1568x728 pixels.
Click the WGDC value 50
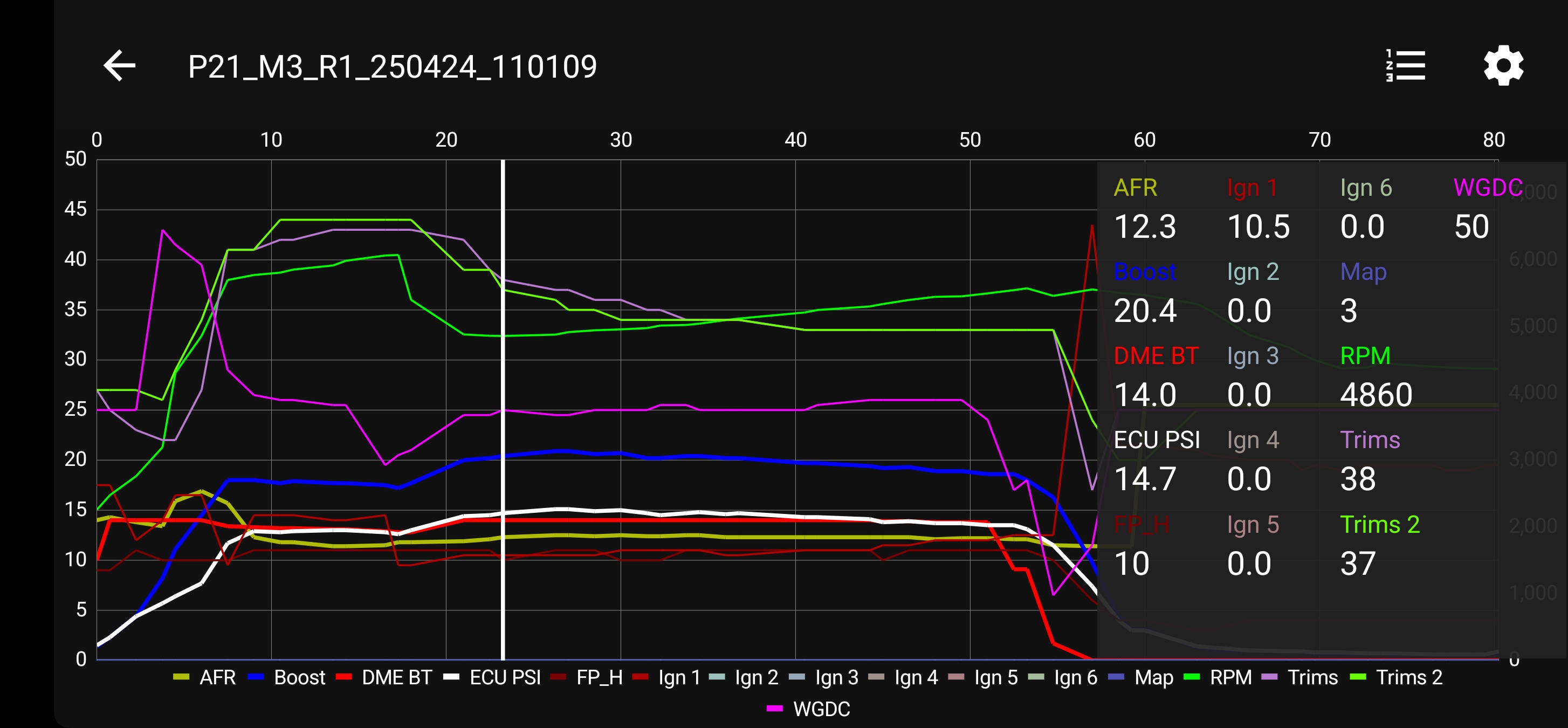pos(1471,226)
